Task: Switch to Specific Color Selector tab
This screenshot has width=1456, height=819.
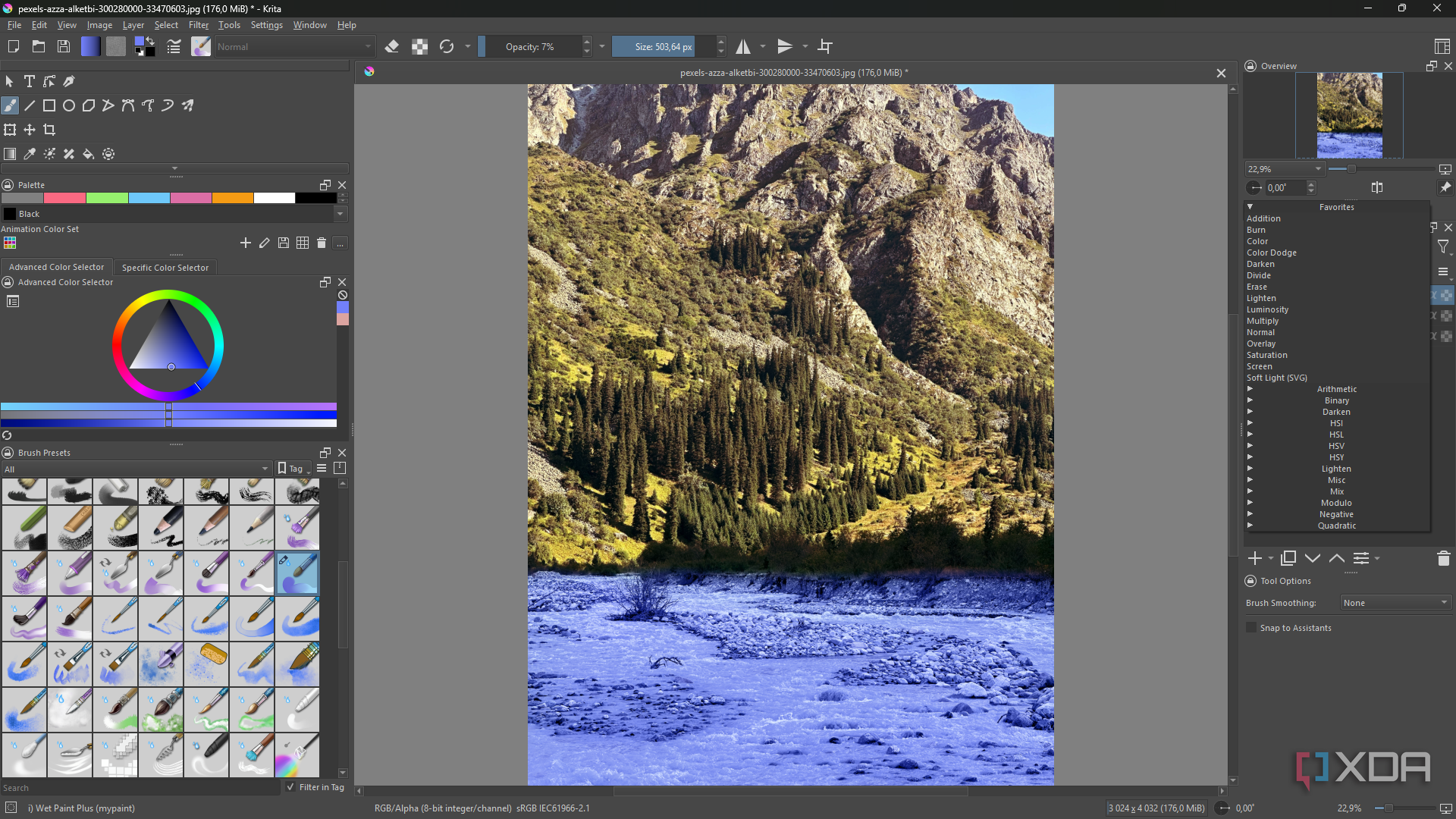Action: [165, 268]
